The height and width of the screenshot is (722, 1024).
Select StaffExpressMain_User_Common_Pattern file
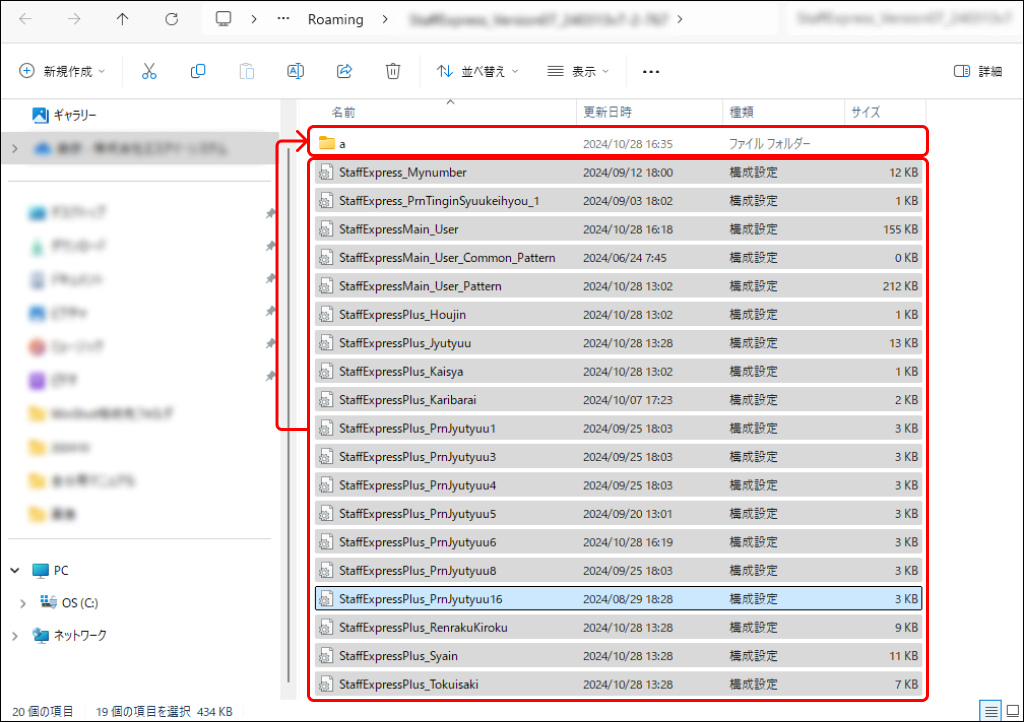point(618,258)
